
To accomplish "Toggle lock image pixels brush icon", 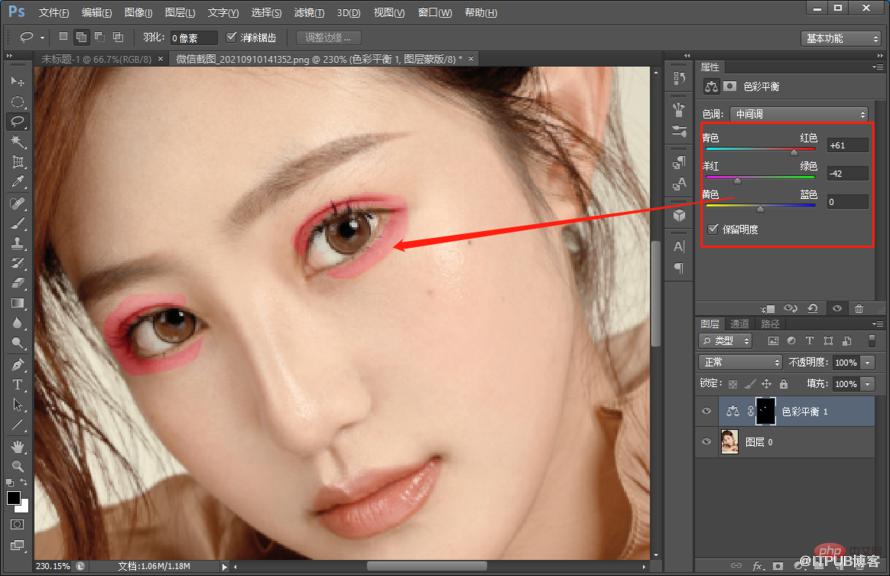I will [x=750, y=384].
